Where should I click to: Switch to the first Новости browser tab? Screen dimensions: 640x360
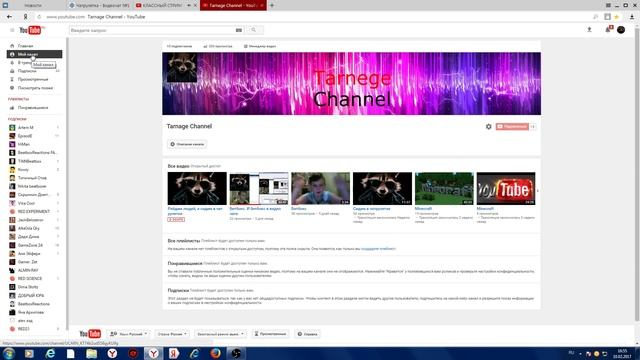tap(33, 5)
